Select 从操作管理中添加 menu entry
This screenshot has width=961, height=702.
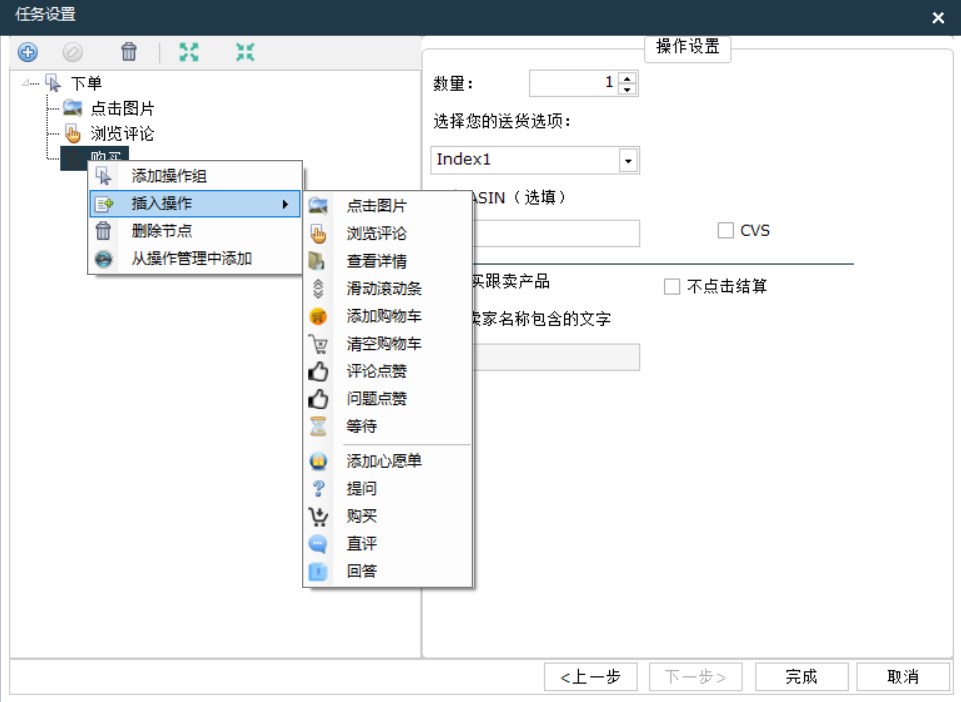tap(196, 259)
